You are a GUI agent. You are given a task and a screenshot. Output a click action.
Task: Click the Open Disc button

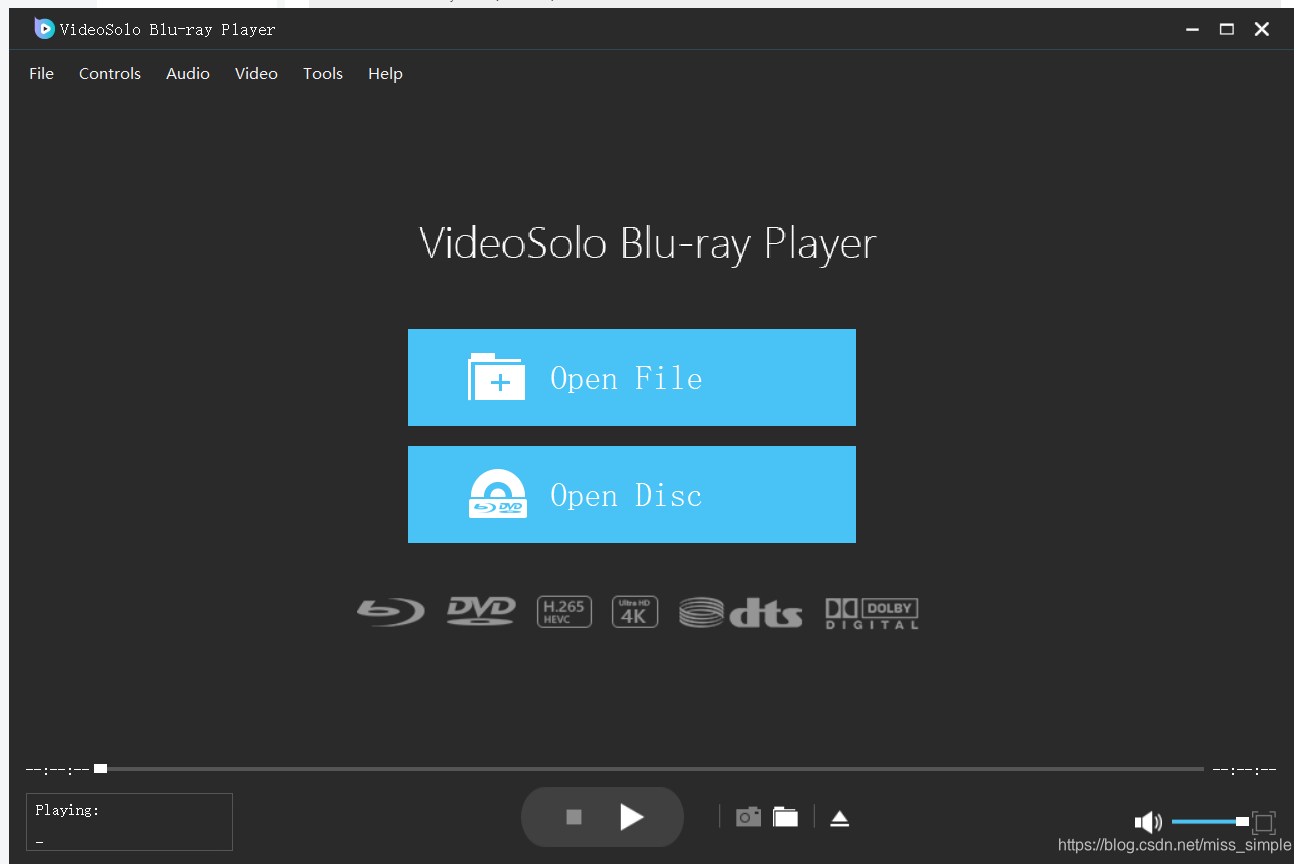[632, 495]
